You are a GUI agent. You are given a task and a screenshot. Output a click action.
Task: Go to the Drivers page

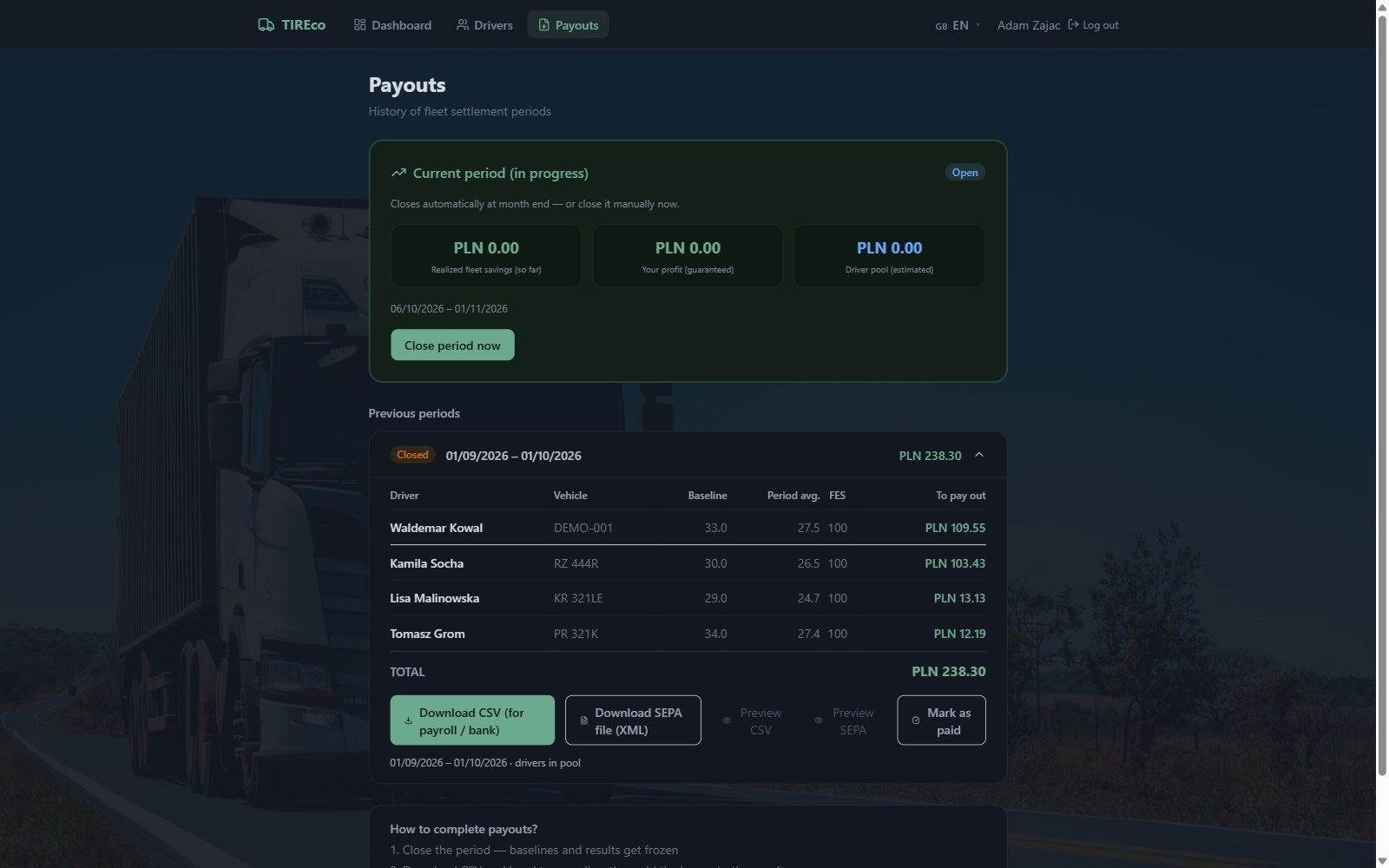point(484,25)
